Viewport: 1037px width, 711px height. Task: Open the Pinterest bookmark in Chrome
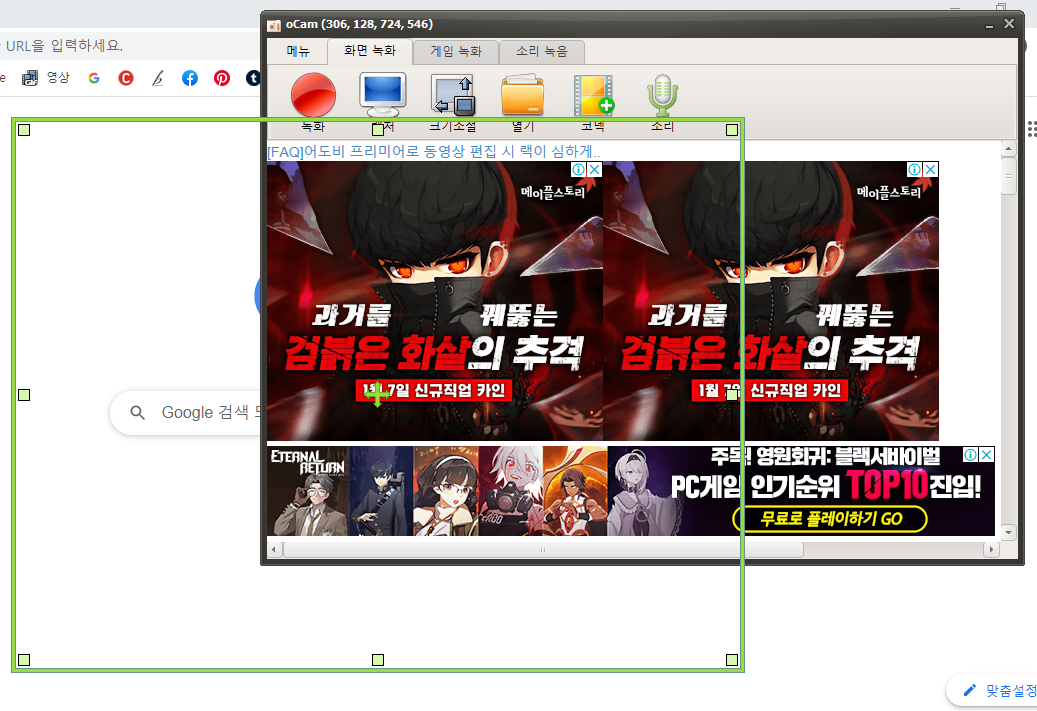pos(222,78)
